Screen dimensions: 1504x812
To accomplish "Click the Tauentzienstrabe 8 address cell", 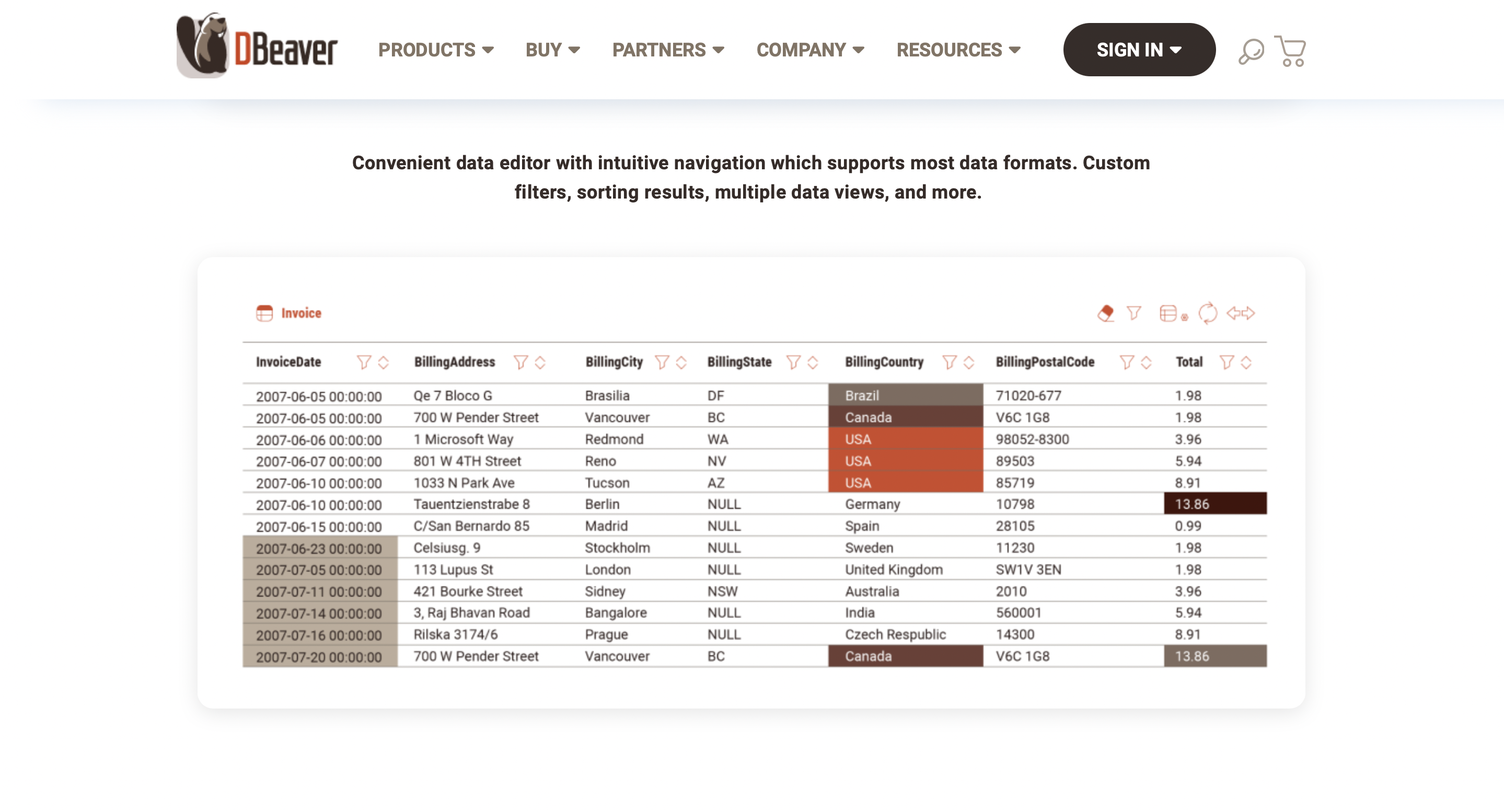I will (x=471, y=504).
